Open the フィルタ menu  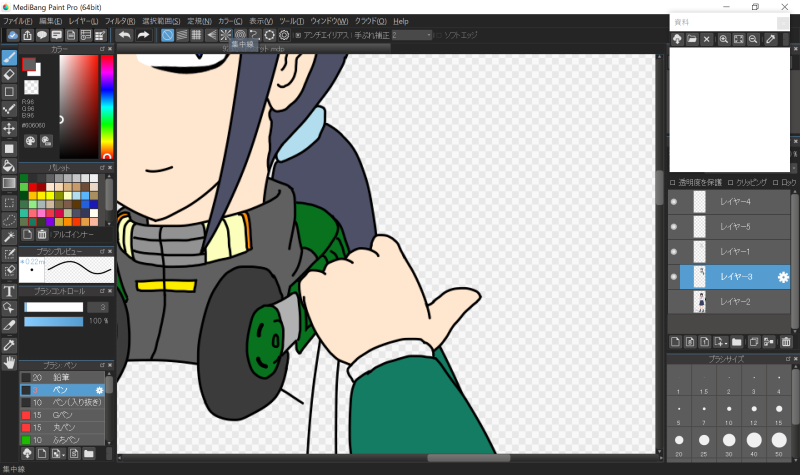click(119, 21)
